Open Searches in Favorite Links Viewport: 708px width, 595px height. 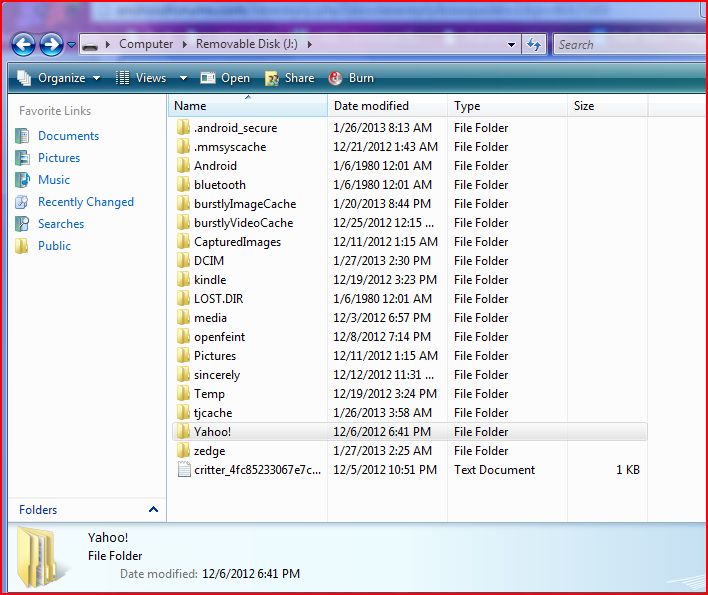coord(61,224)
